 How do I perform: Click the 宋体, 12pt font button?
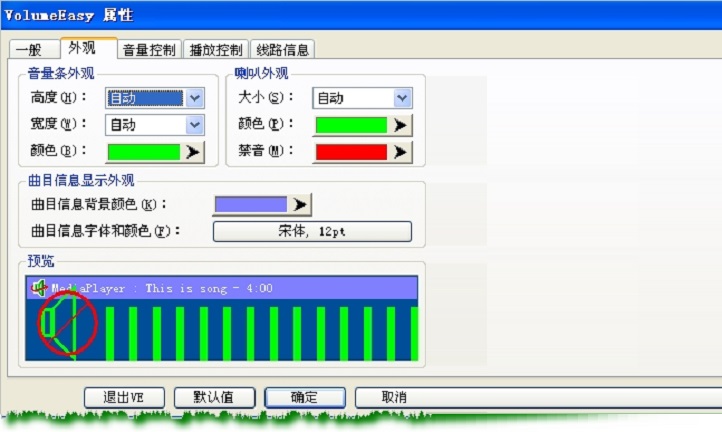pos(312,232)
